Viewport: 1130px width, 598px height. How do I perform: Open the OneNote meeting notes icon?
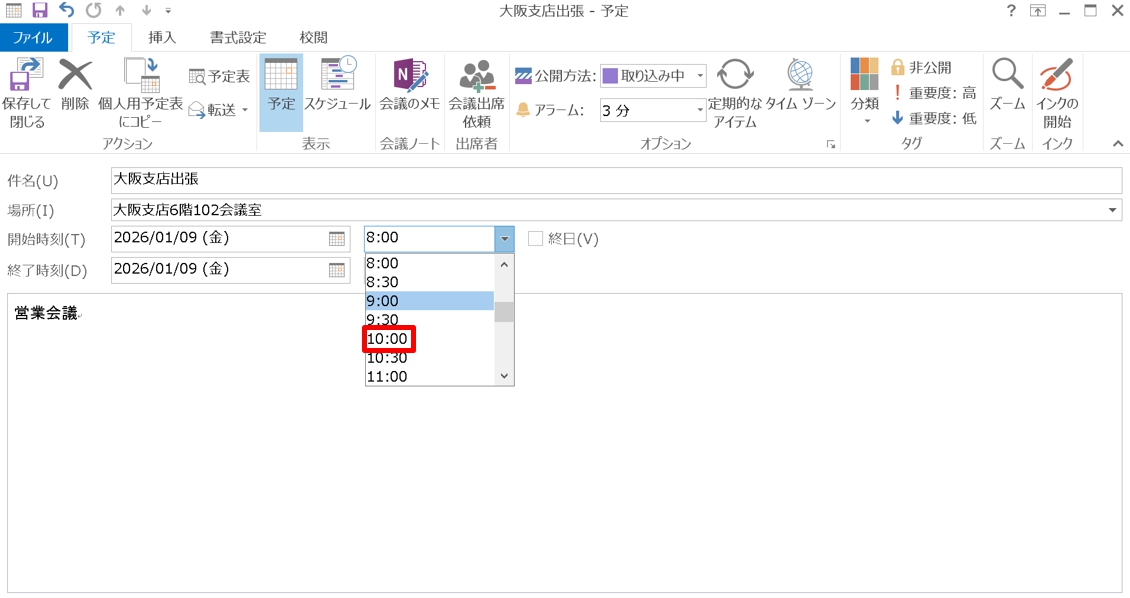pos(410,78)
